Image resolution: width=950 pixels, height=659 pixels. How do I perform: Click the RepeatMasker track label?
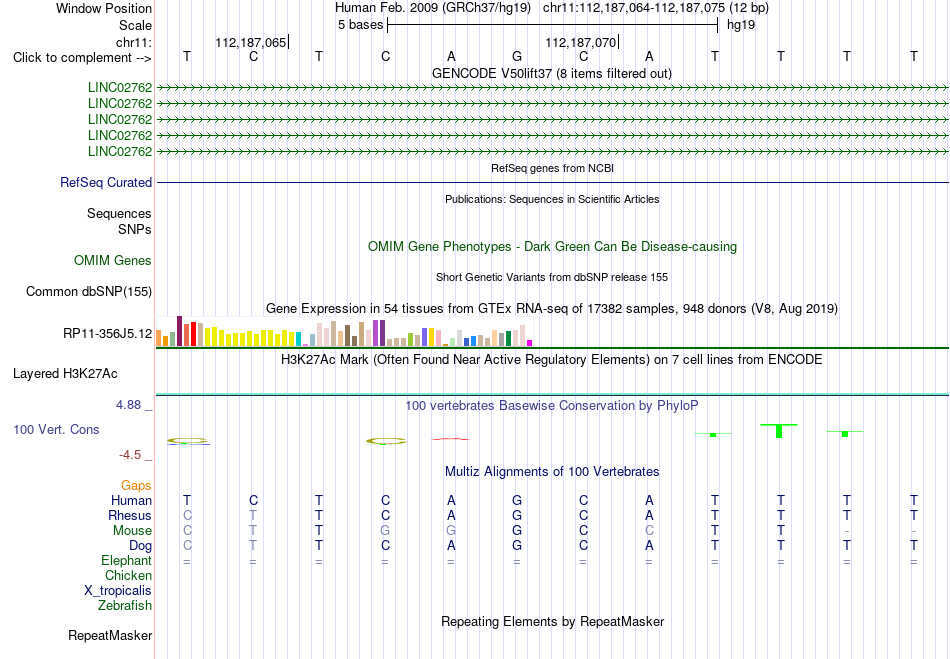tap(110, 635)
